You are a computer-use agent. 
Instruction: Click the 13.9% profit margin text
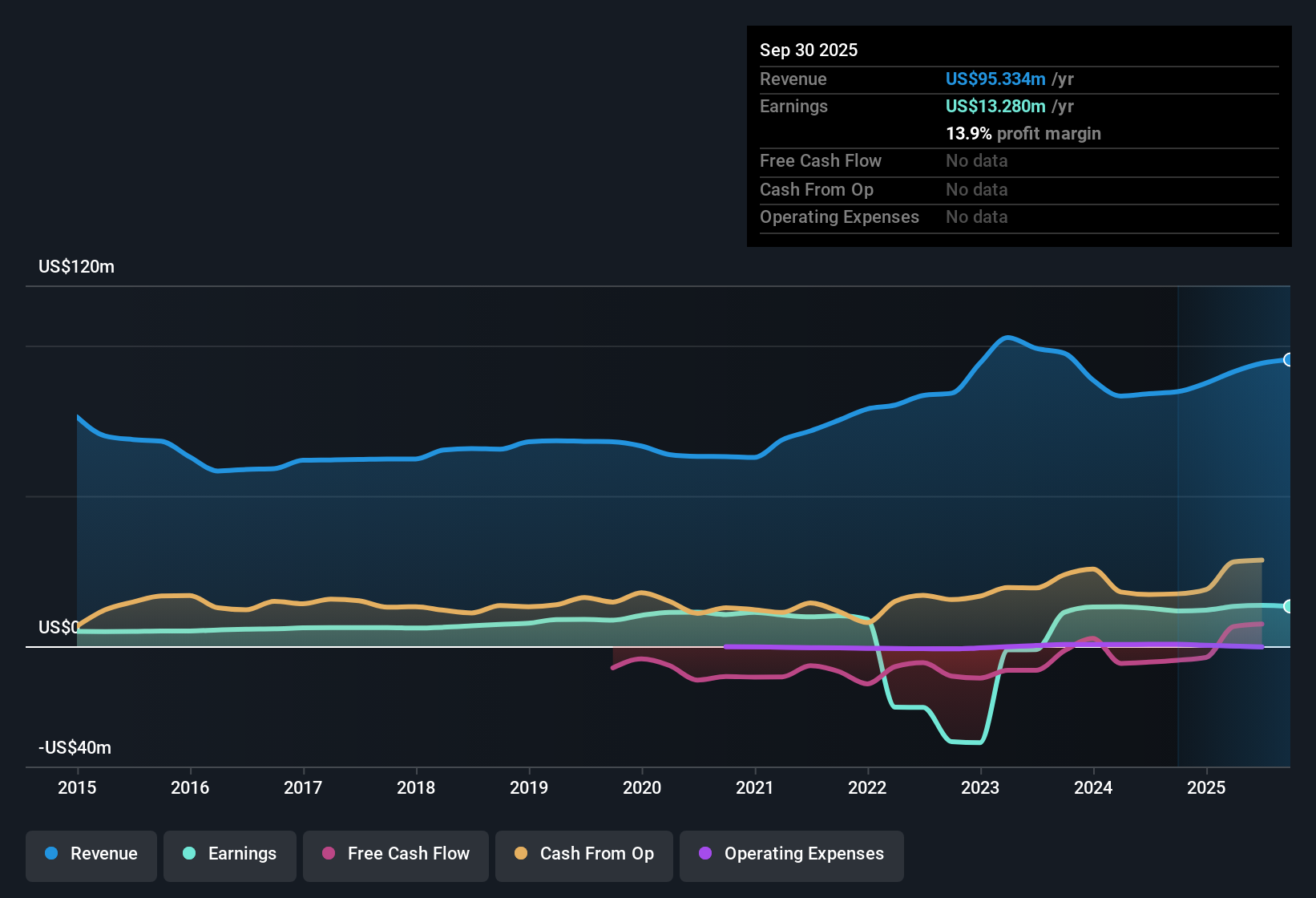pyautogui.click(x=1023, y=133)
